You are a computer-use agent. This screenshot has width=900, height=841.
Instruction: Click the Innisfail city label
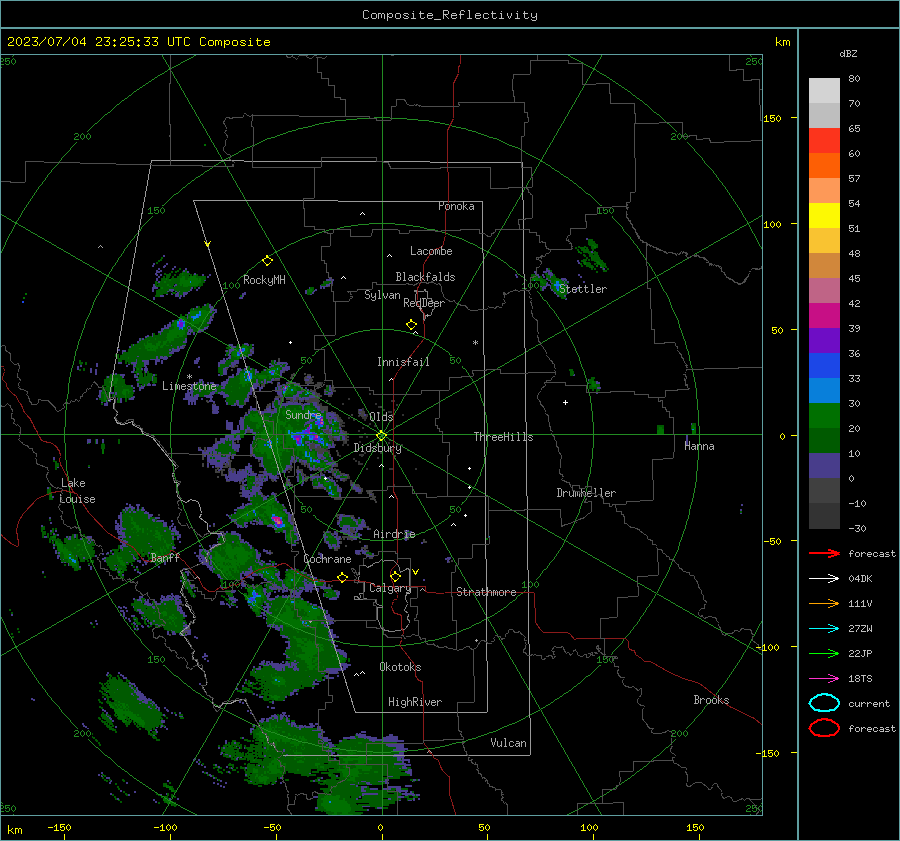(403, 362)
